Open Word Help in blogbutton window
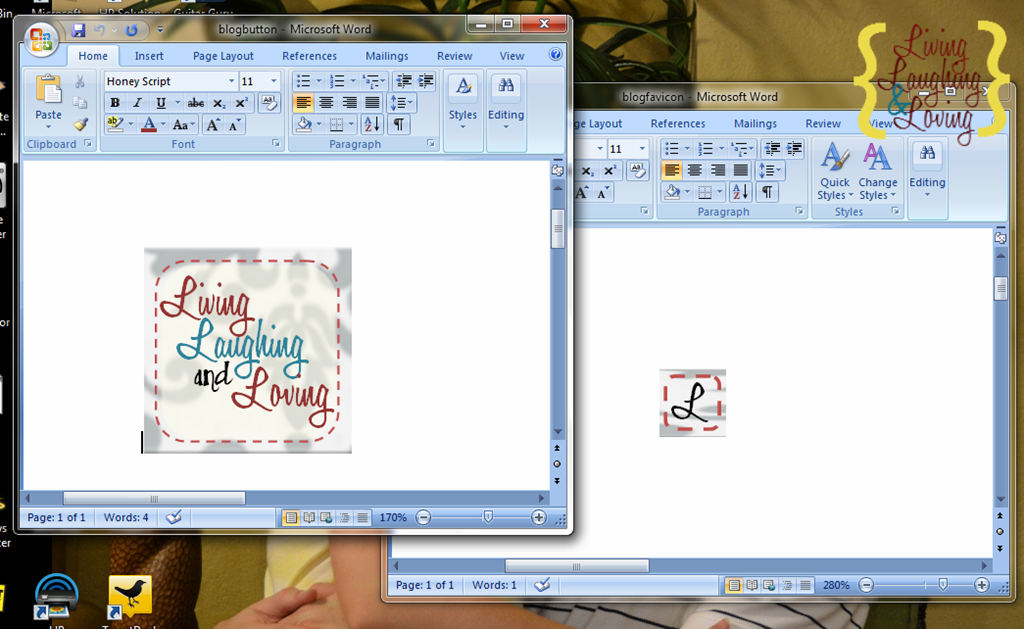The width and height of the screenshot is (1024, 629). [556, 55]
